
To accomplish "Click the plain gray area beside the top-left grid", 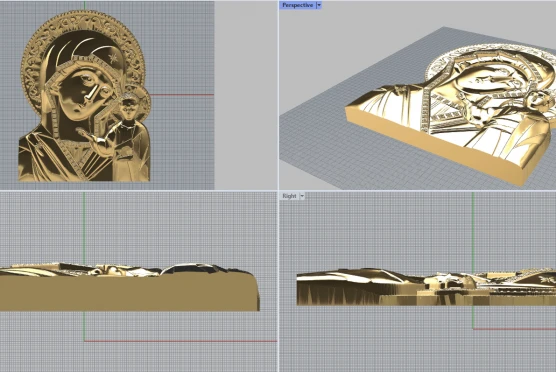I will coord(246,95).
